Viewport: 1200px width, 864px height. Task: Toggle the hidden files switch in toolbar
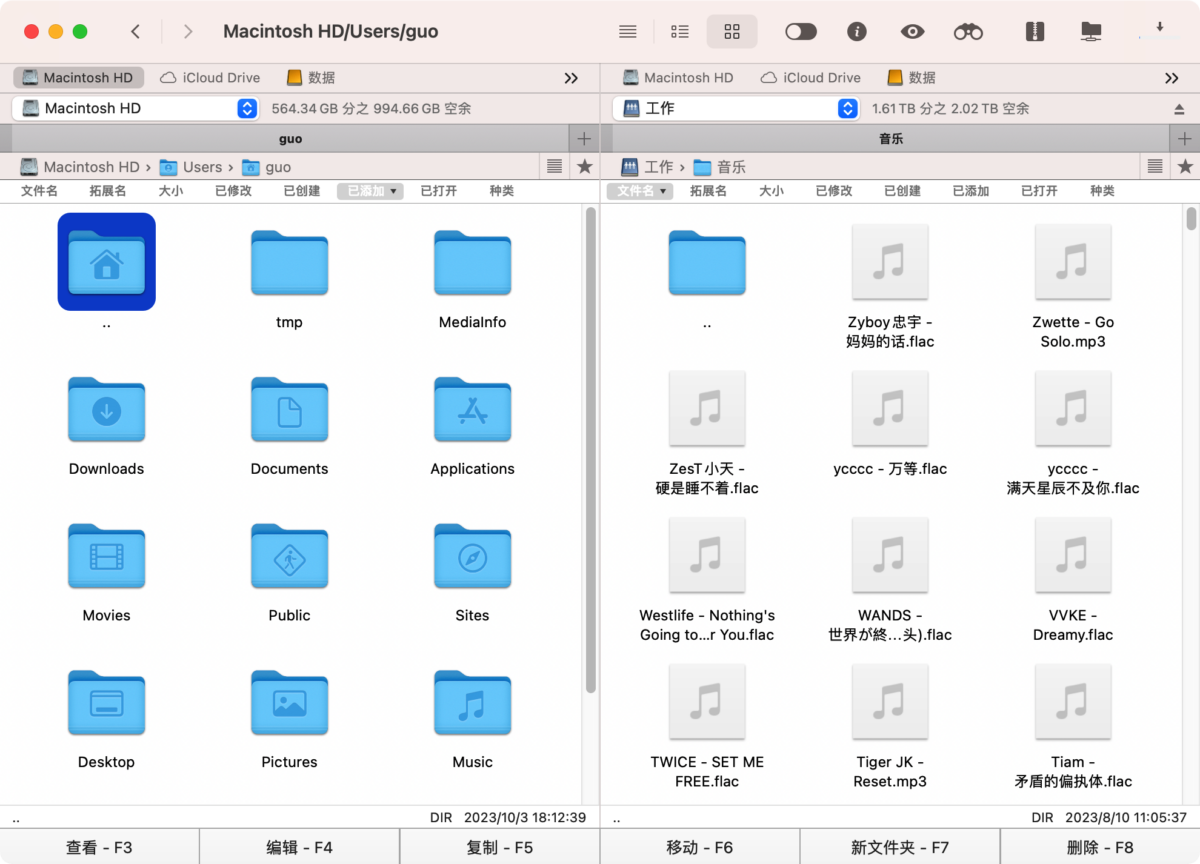[x=801, y=32]
